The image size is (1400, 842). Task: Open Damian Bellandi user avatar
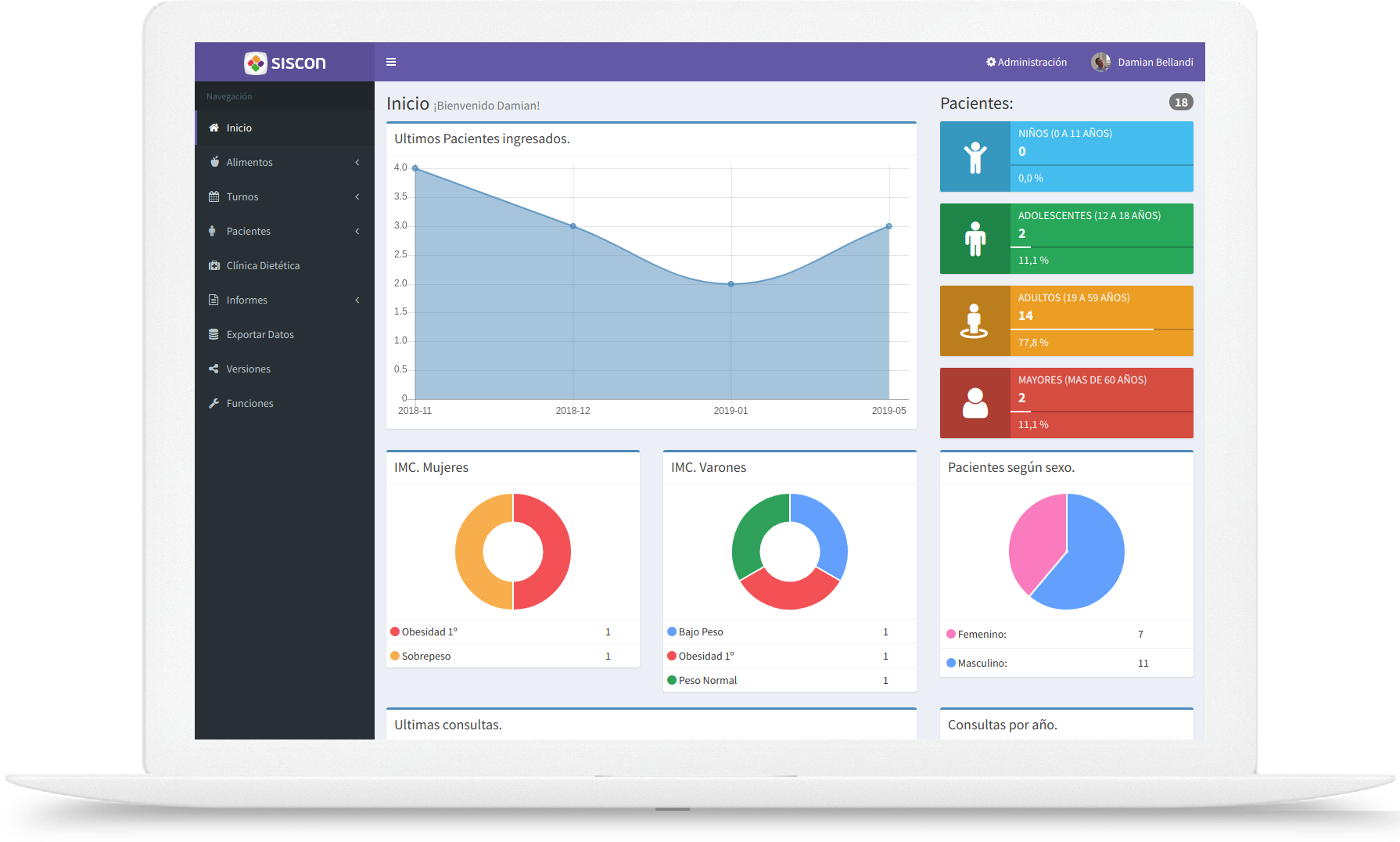1100,62
